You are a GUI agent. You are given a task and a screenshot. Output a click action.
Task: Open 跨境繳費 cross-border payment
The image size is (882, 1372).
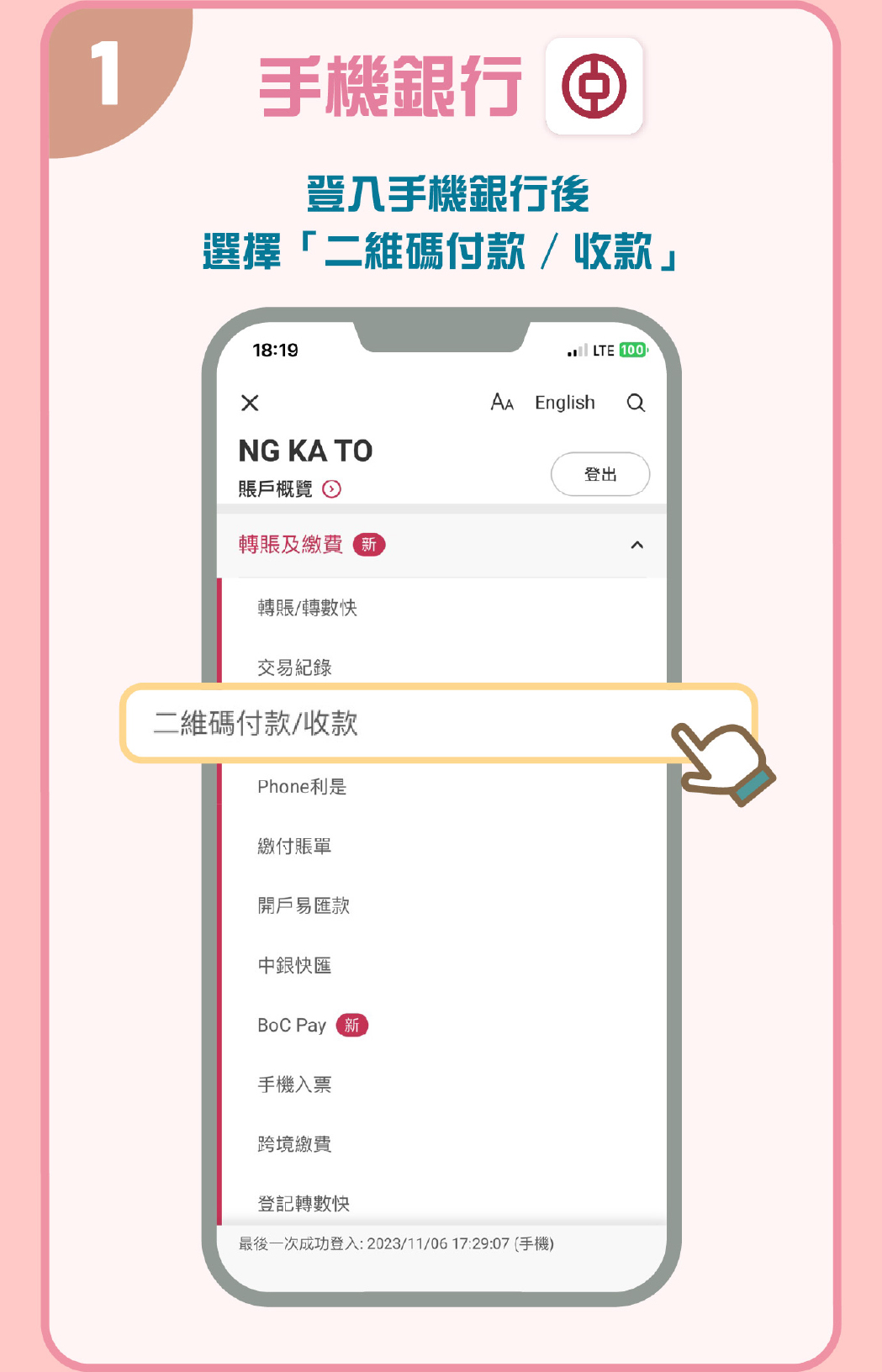294,1144
